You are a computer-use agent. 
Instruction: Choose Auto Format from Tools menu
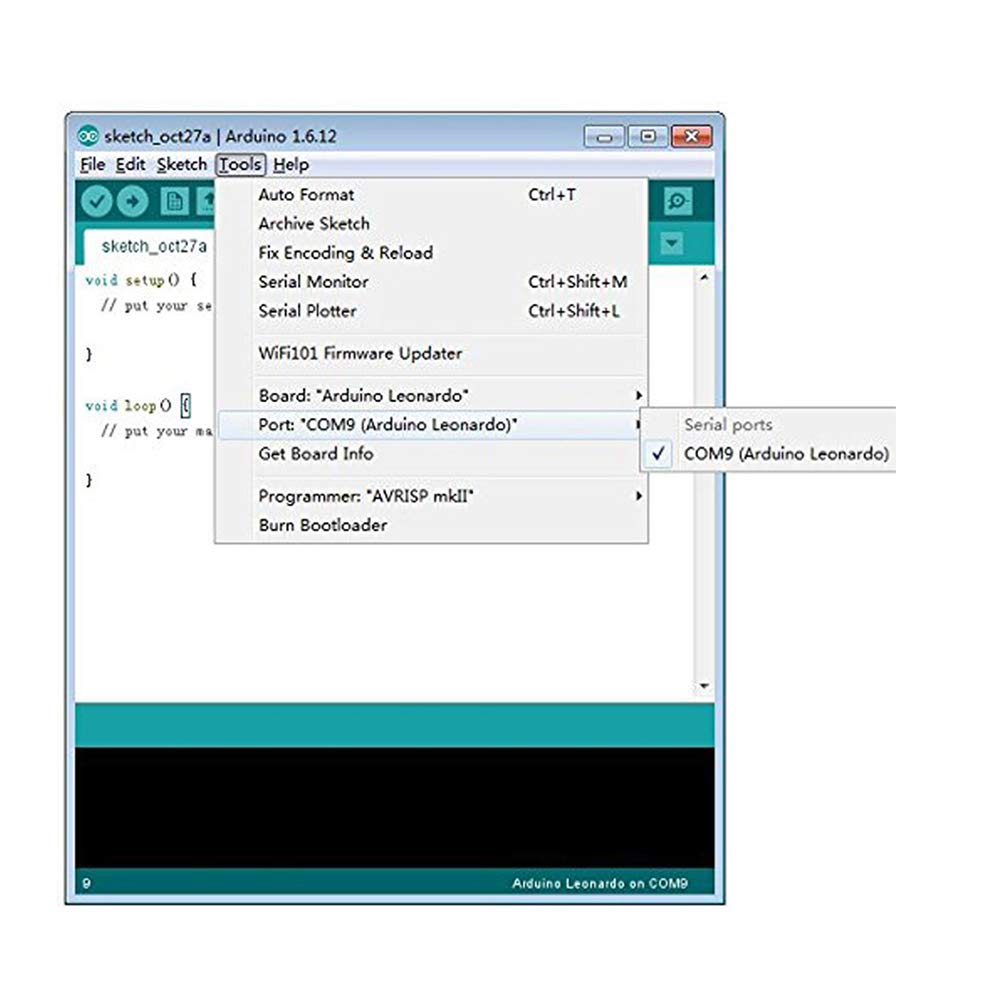(x=306, y=195)
